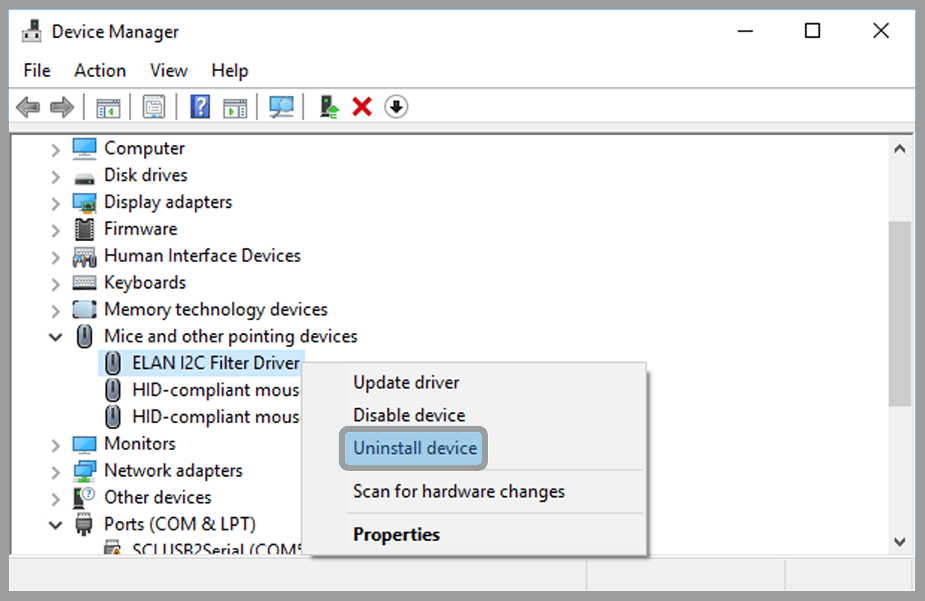Click the scrollbar down arrow
Screen dimensions: 925x601
(x=899, y=540)
